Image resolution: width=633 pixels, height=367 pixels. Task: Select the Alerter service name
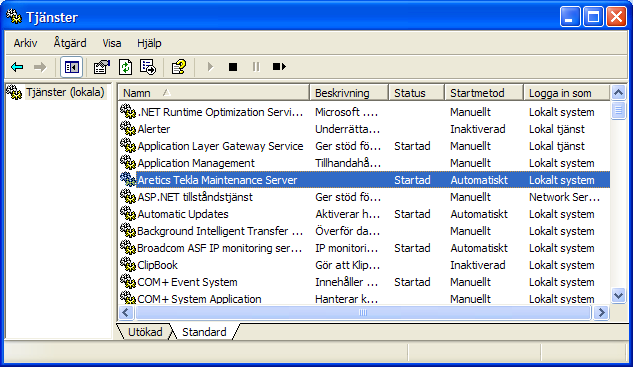point(154,129)
